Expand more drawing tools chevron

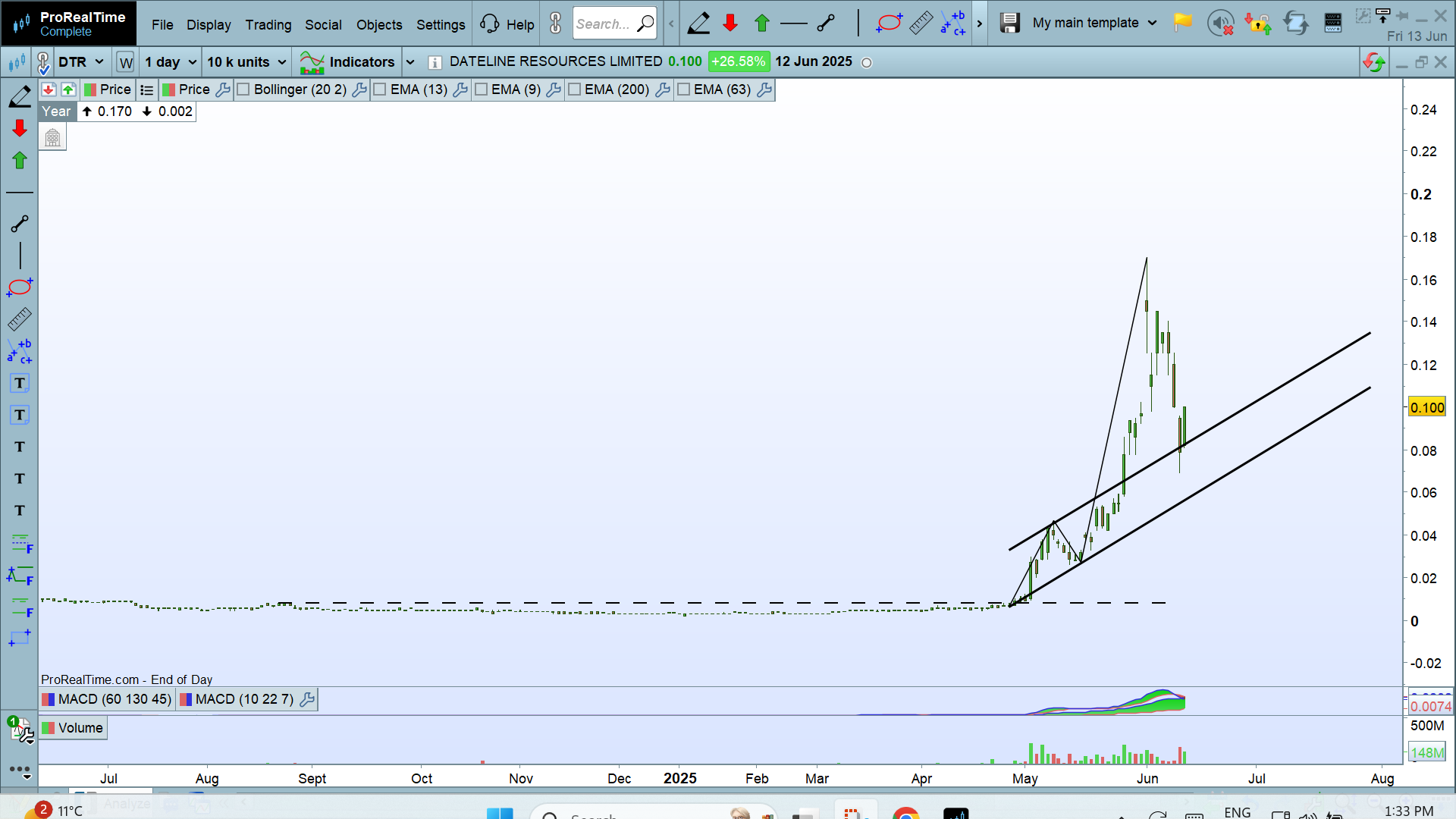coord(979,24)
